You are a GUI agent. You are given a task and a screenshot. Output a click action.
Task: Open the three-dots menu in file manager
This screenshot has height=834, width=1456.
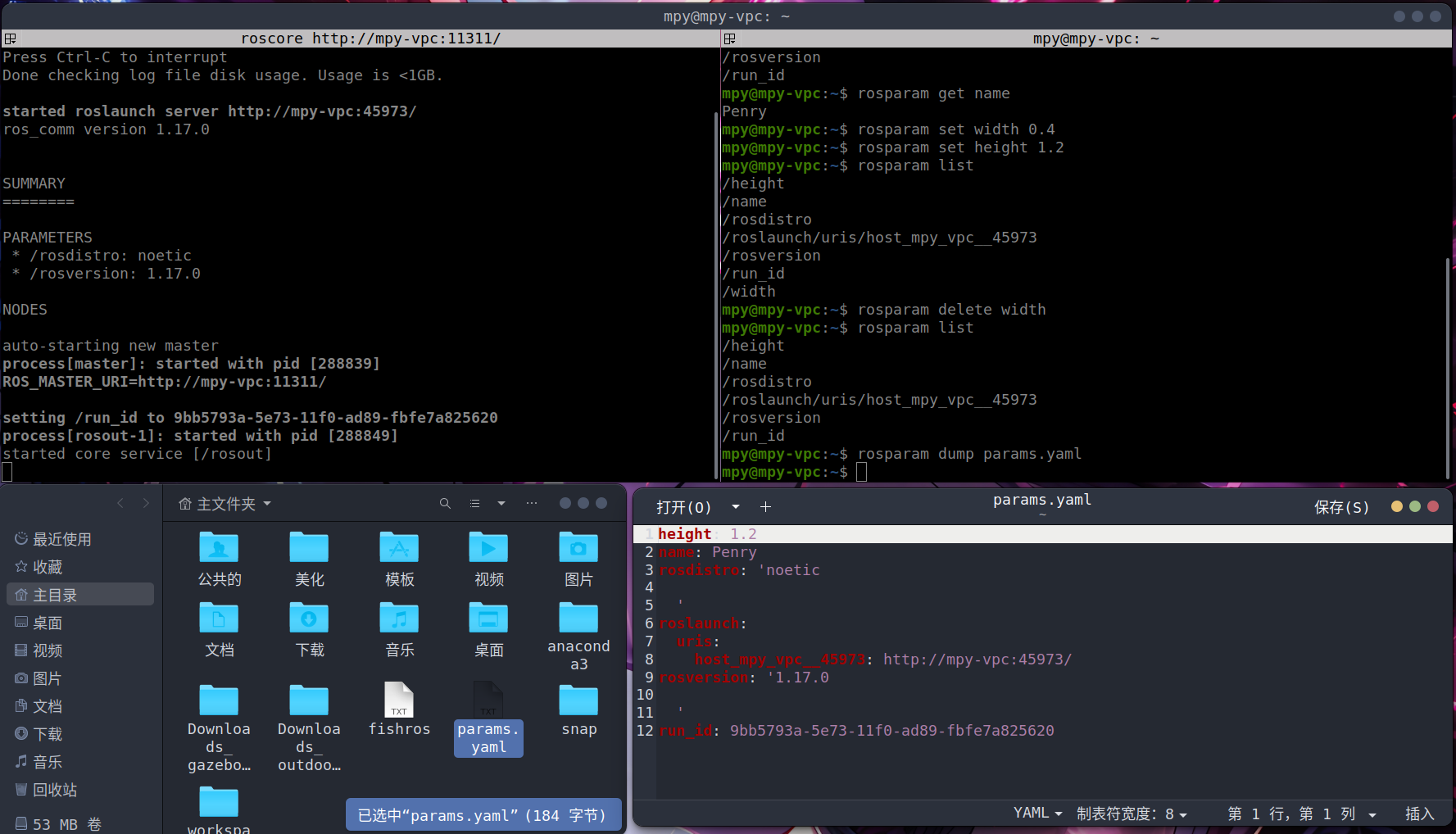532,504
